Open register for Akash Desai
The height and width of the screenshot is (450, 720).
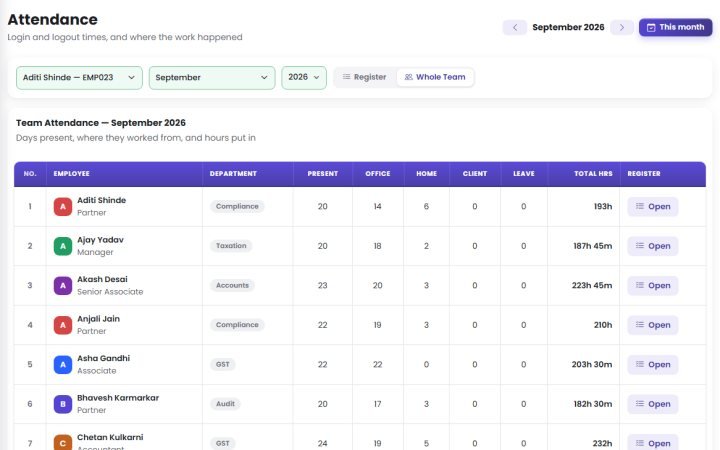(652, 286)
